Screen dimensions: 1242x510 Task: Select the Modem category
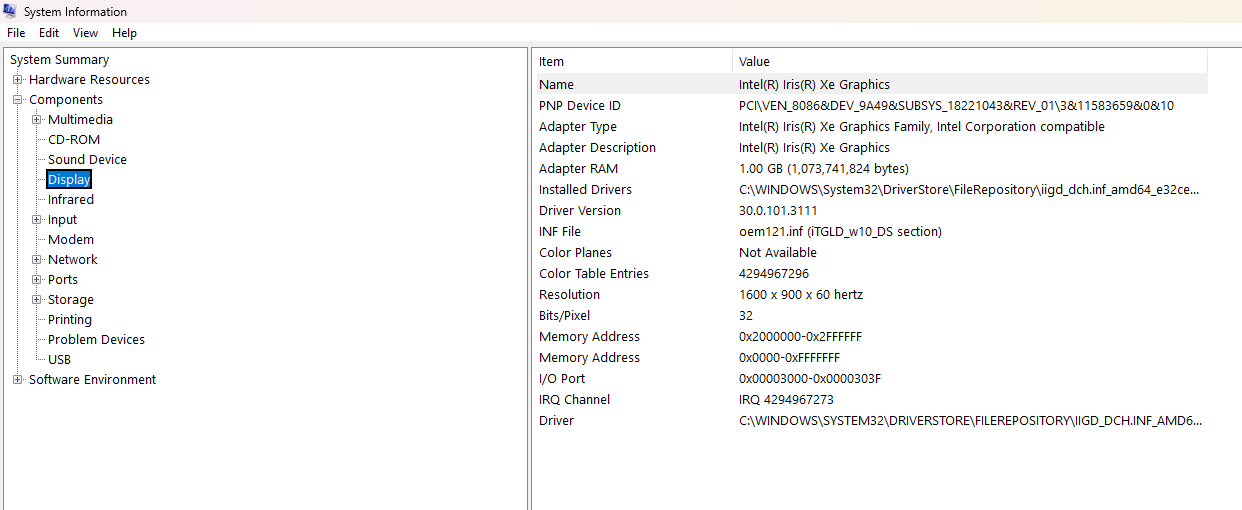[x=71, y=240]
